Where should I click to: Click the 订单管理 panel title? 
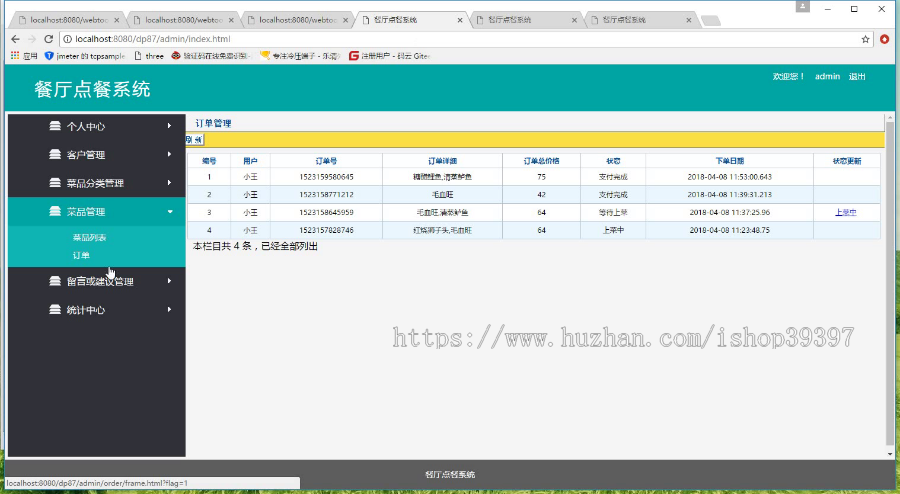[213, 123]
